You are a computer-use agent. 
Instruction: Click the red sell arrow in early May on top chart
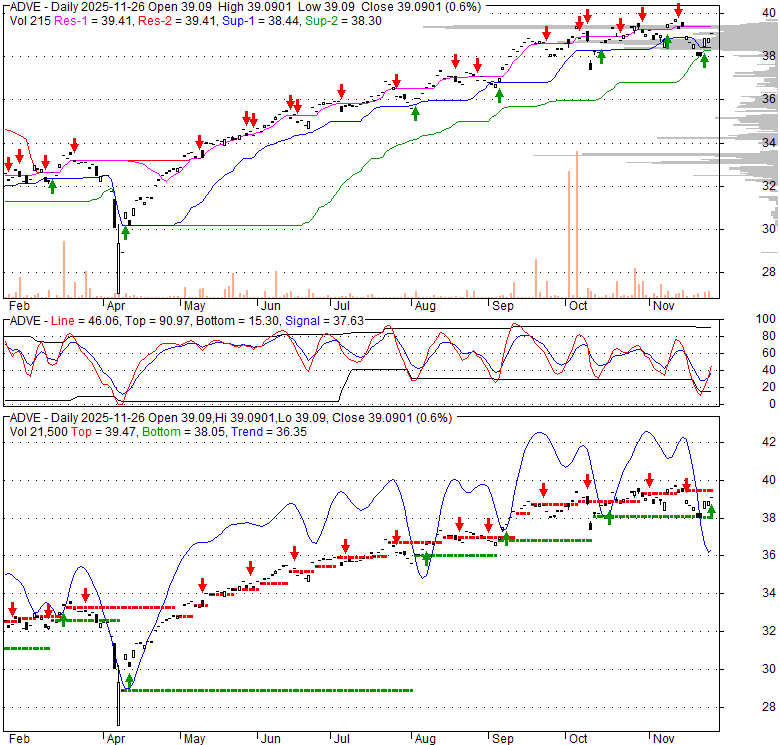click(199, 142)
